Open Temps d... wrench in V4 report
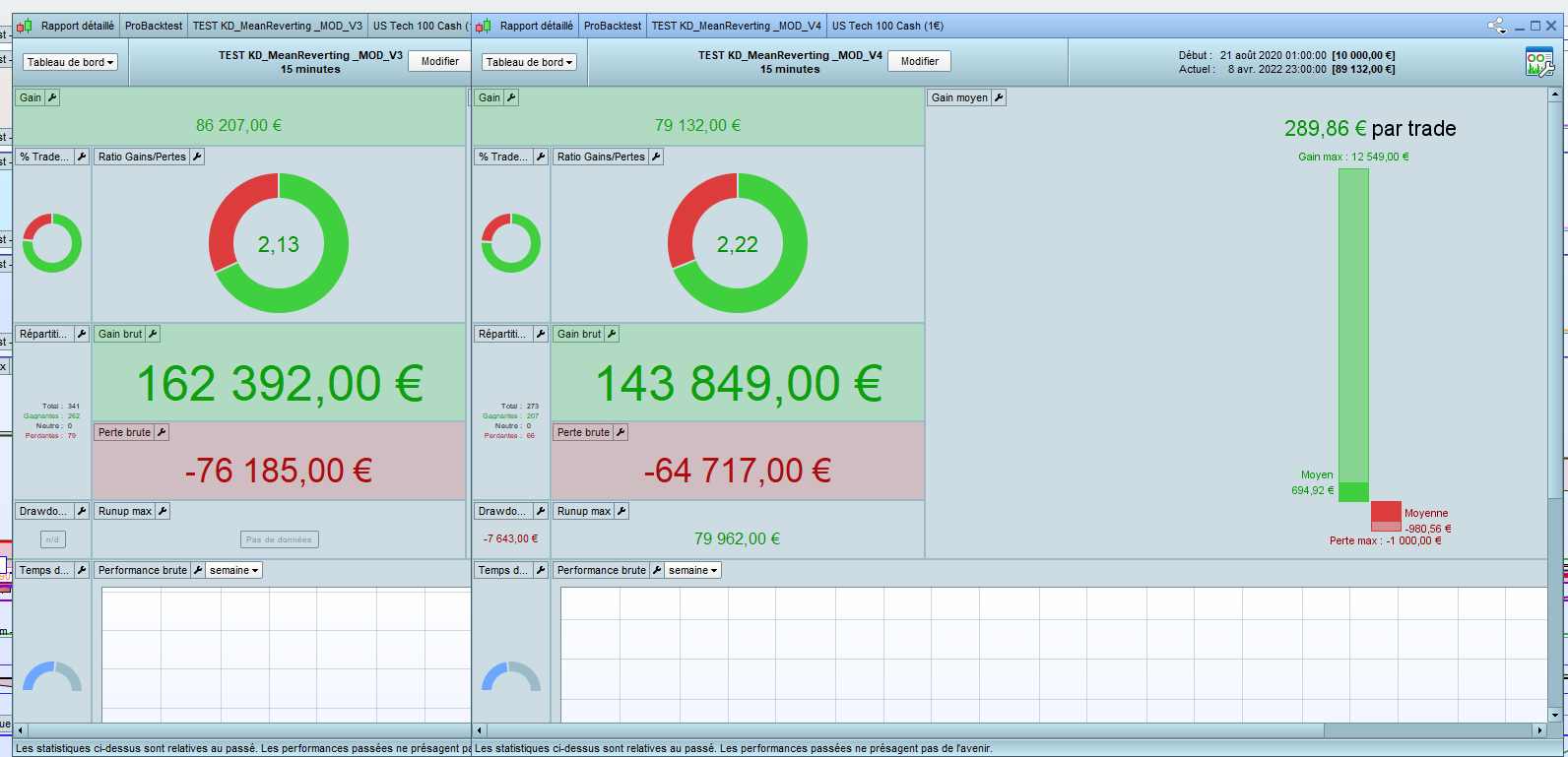The image size is (1568, 757). click(541, 570)
